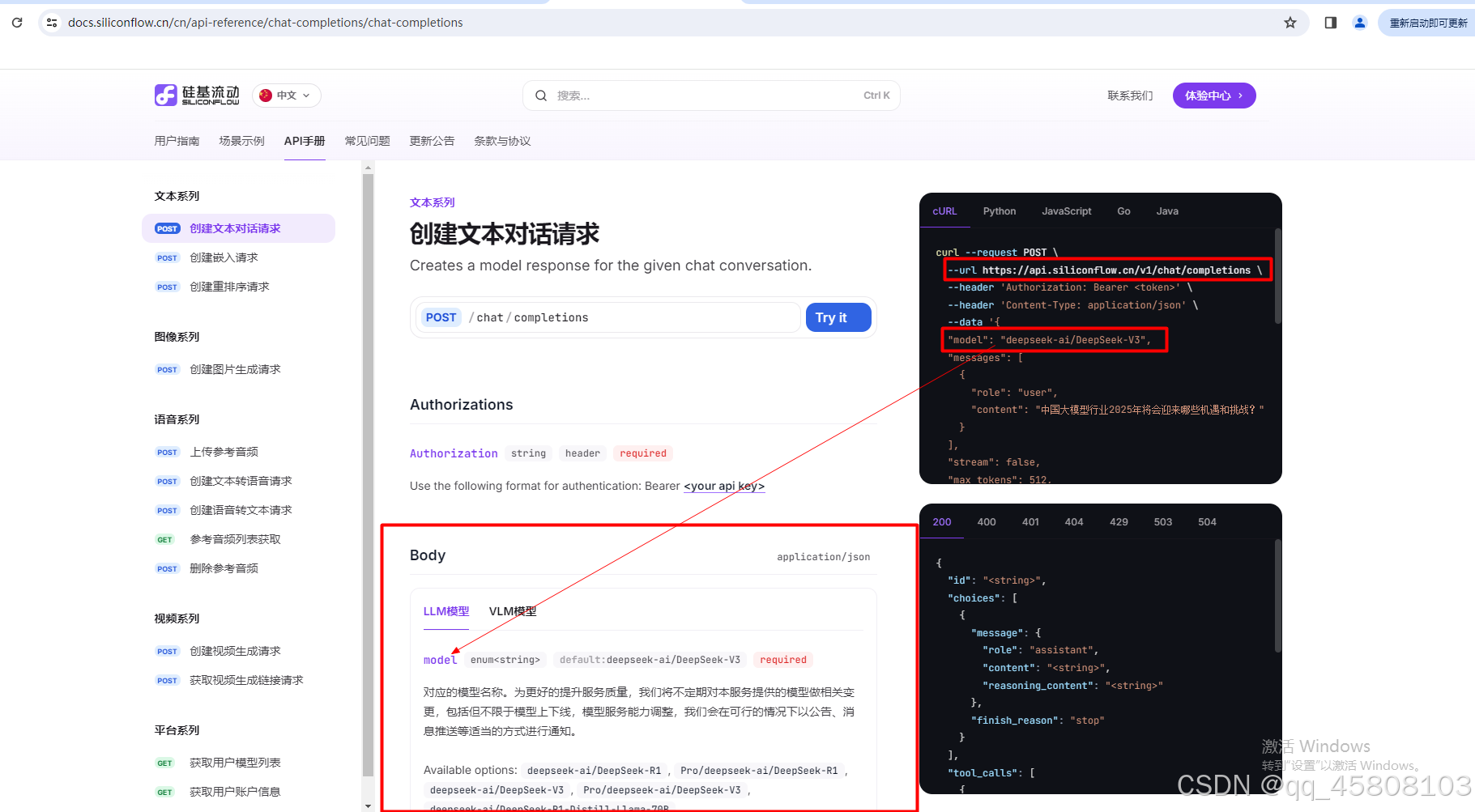Click the search magnifier icon
1475x812 pixels.
tap(541, 95)
